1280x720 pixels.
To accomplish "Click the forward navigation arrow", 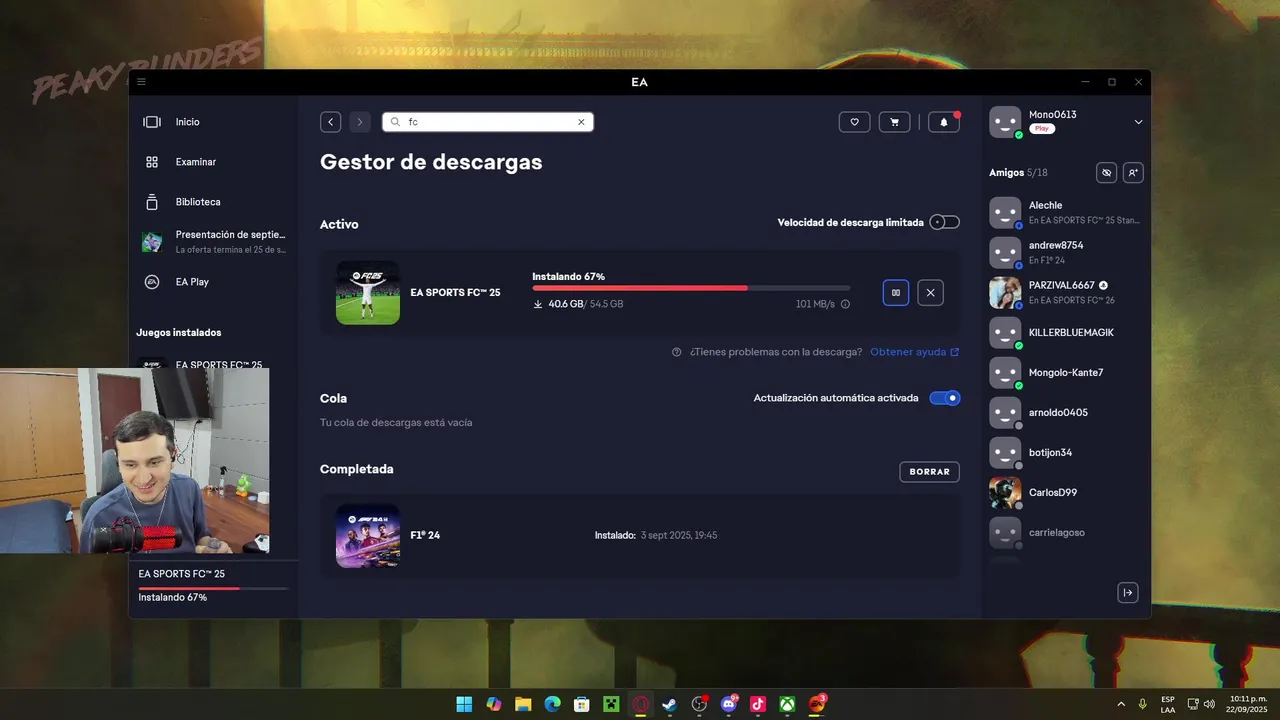I will pyautogui.click(x=360, y=122).
